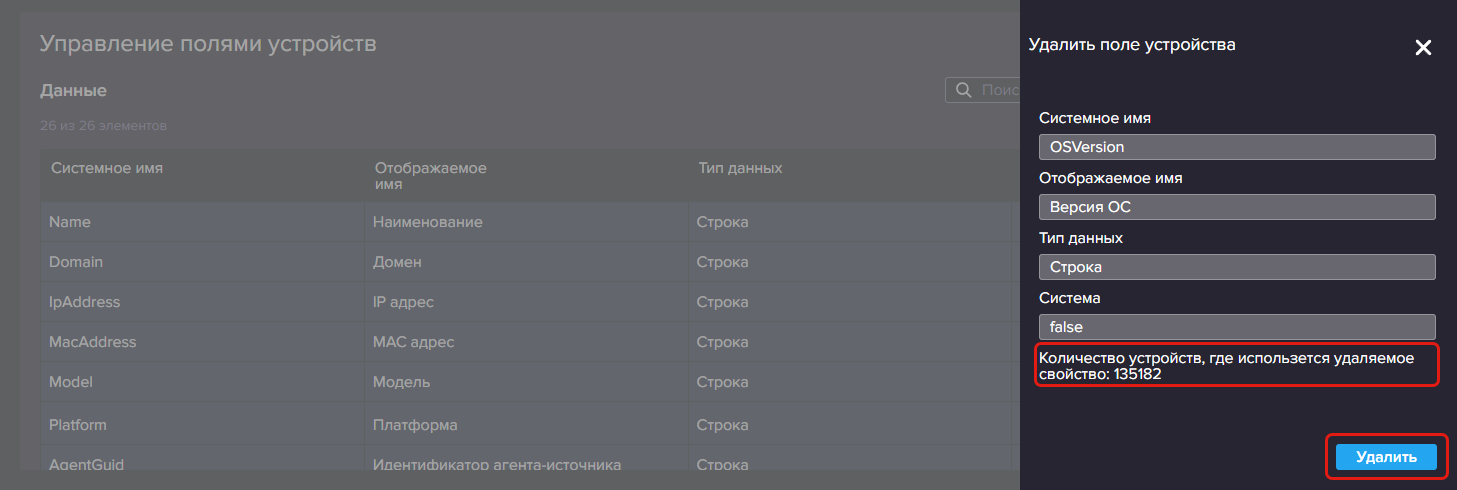The image size is (1457, 490).
Task: Click the Управление полями устройств page title
Action: (x=208, y=43)
